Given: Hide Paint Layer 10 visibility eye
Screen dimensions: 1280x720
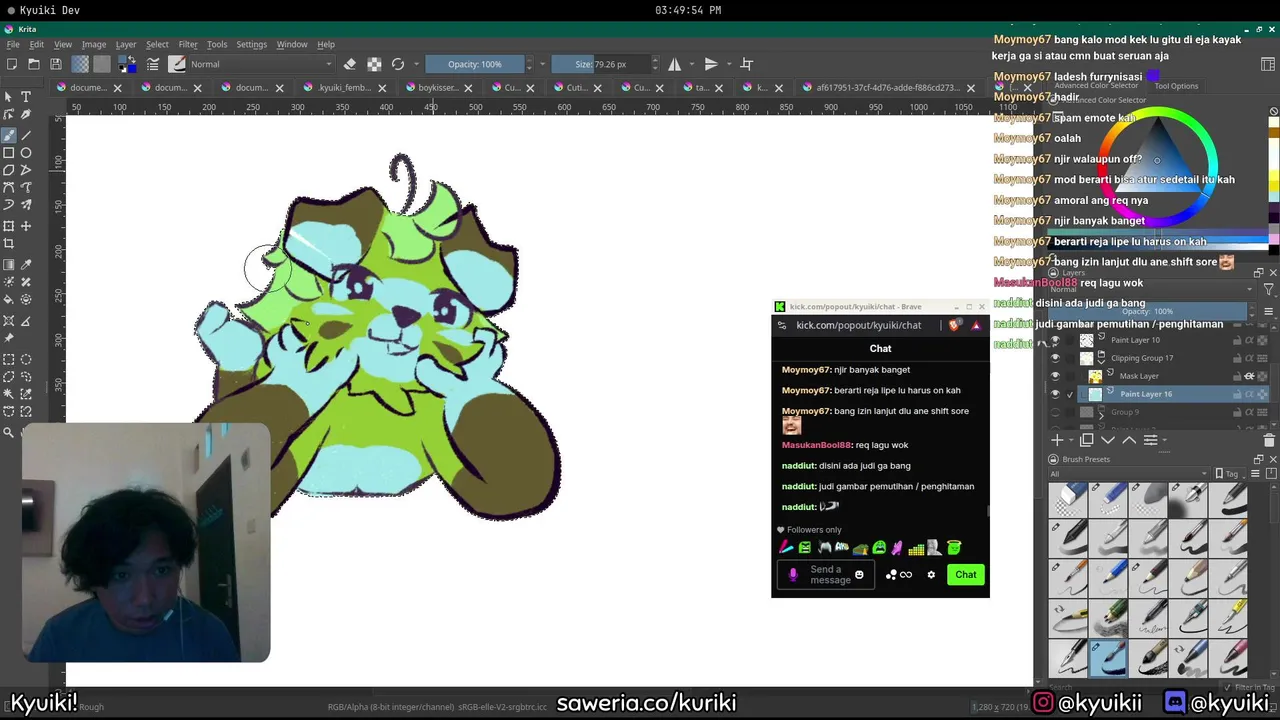Looking at the screenshot, I should (1055, 341).
